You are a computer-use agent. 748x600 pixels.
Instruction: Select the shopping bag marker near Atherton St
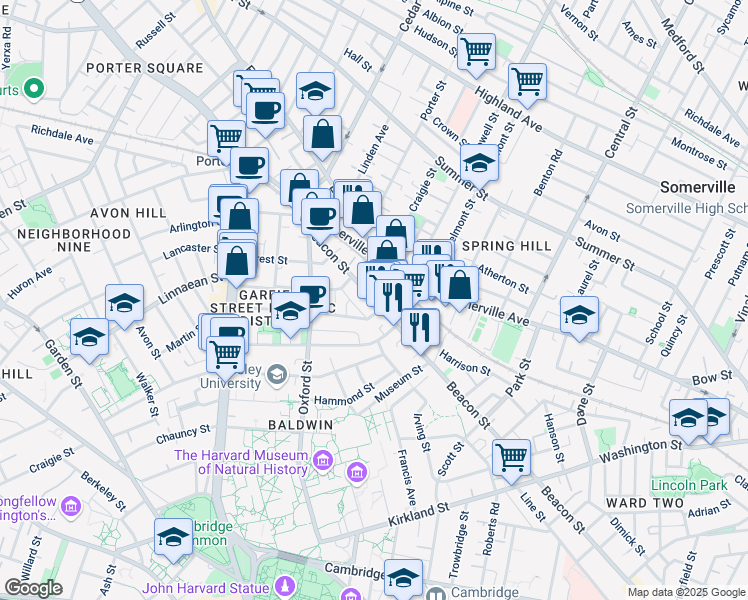(x=459, y=286)
